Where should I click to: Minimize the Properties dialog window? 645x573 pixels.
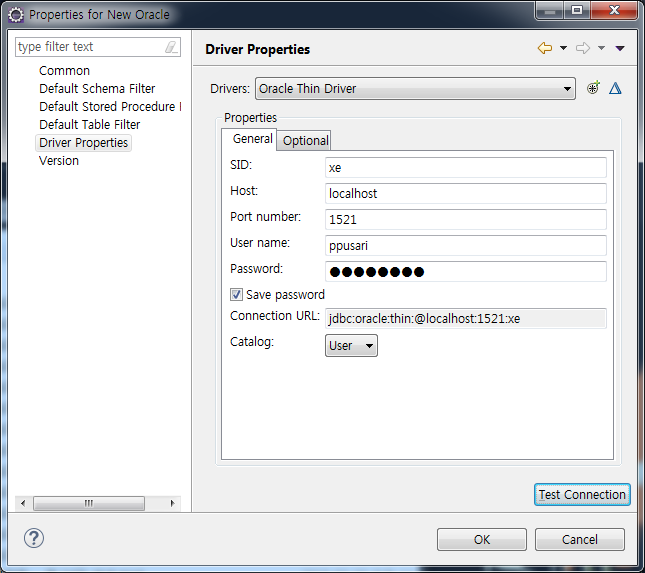coord(550,10)
